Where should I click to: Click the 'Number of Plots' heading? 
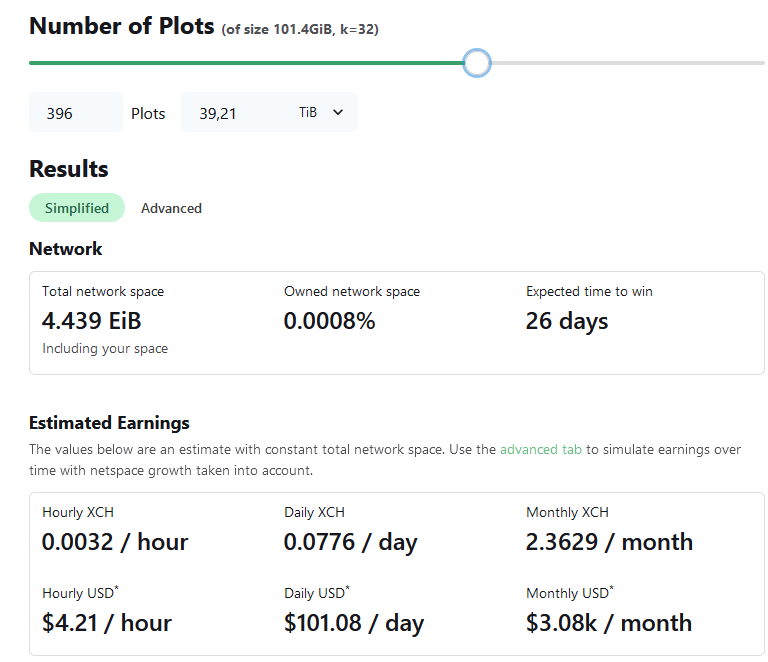click(x=122, y=26)
